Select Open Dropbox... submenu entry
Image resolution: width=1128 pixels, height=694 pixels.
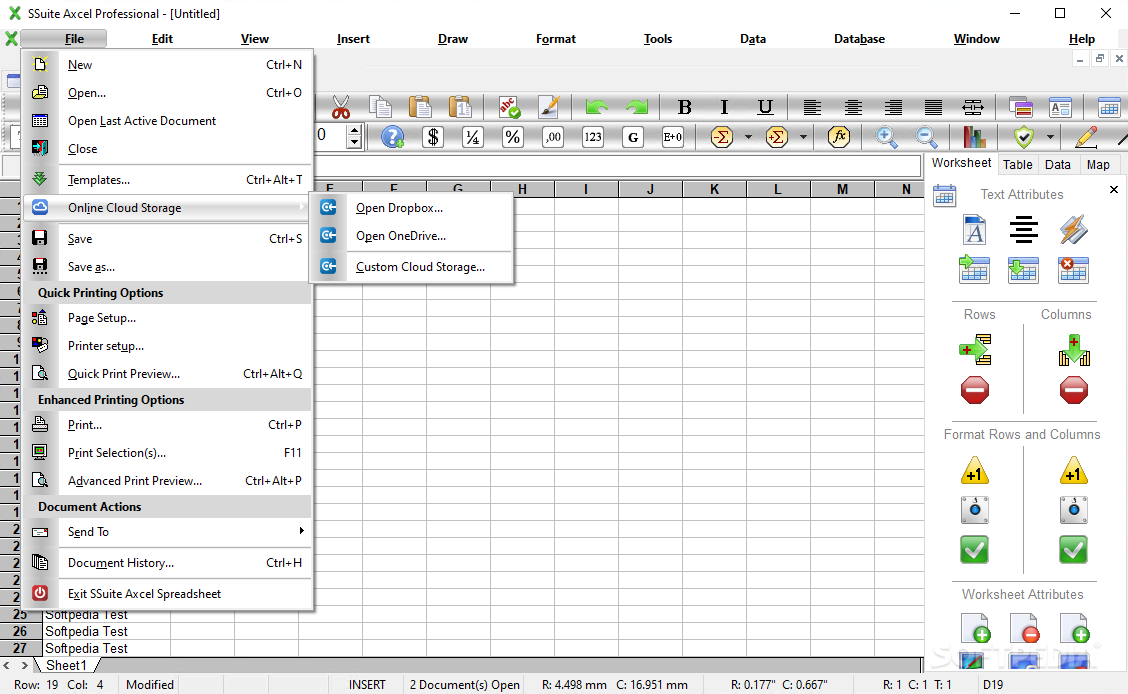point(411,208)
